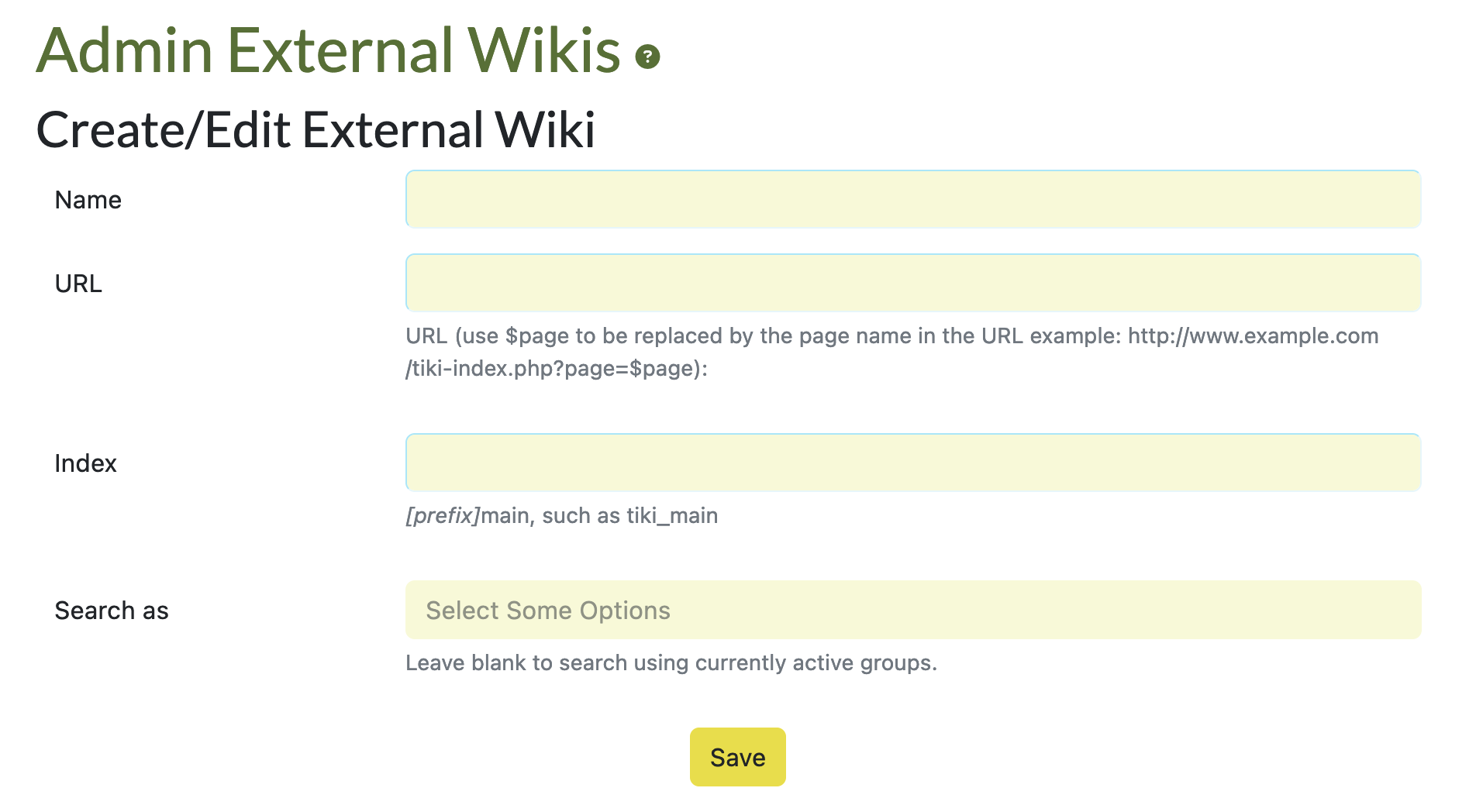Click the Search as label
The image size is (1476, 812).
click(112, 611)
